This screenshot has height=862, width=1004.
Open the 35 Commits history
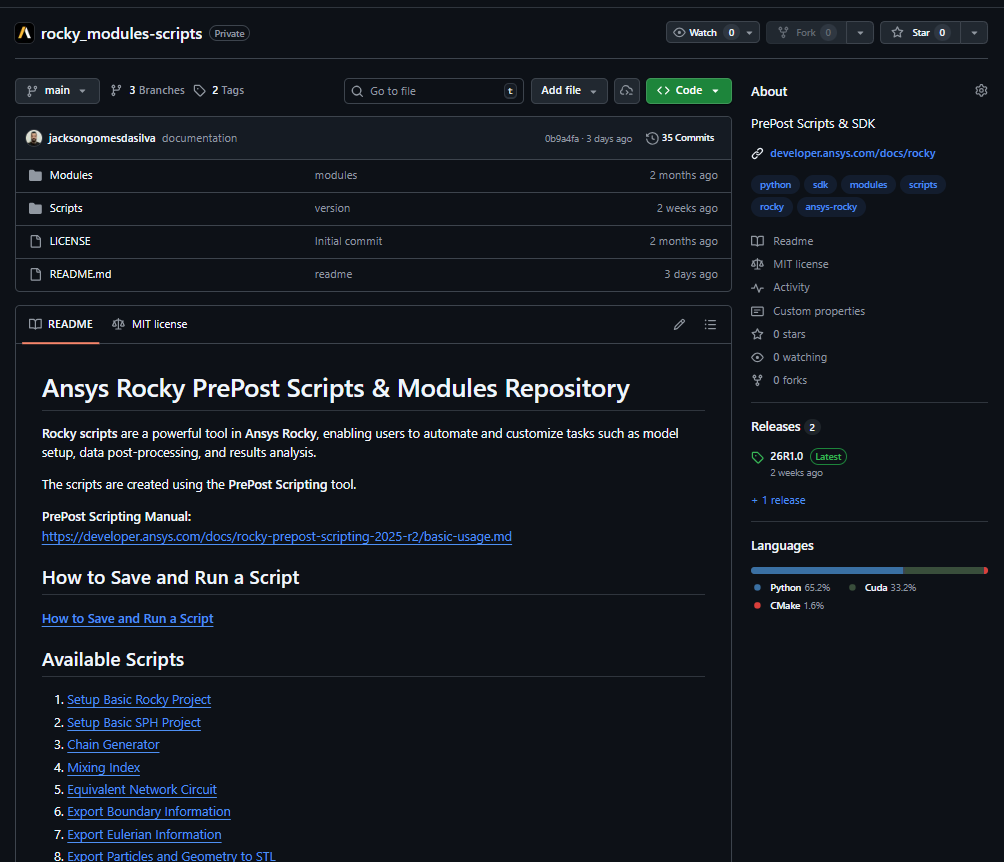pyautogui.click(x=680, y=138)
